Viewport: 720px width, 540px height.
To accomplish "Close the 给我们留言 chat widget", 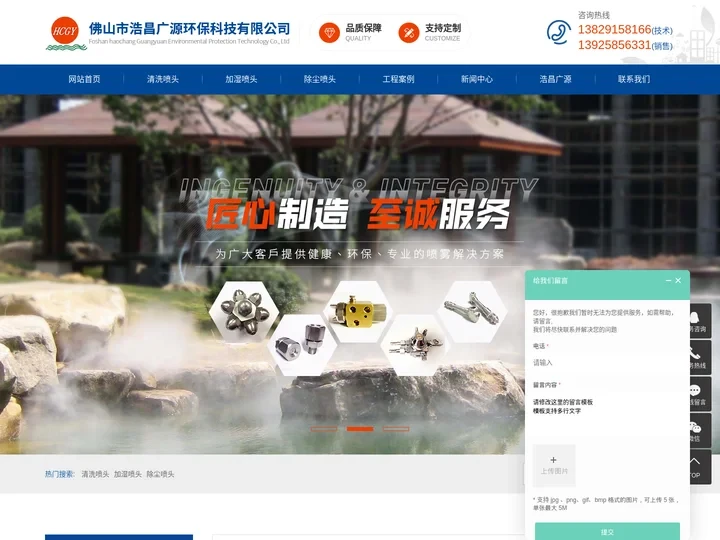I will tap(679, 281).
